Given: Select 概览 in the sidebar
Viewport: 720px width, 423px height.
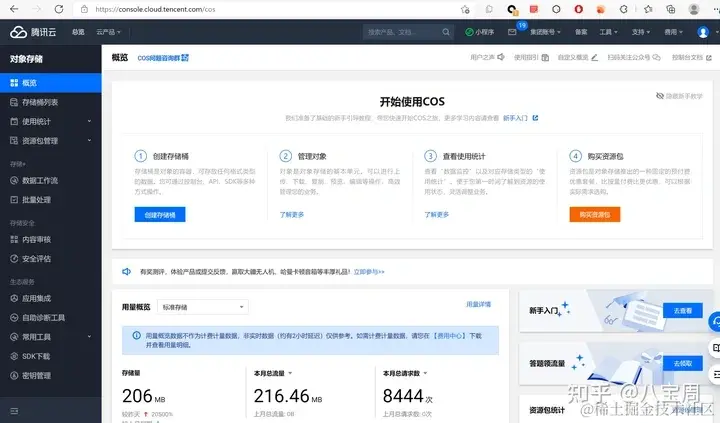Looking at the screenshot, I should pyautogui.click(x=51, y=83).
